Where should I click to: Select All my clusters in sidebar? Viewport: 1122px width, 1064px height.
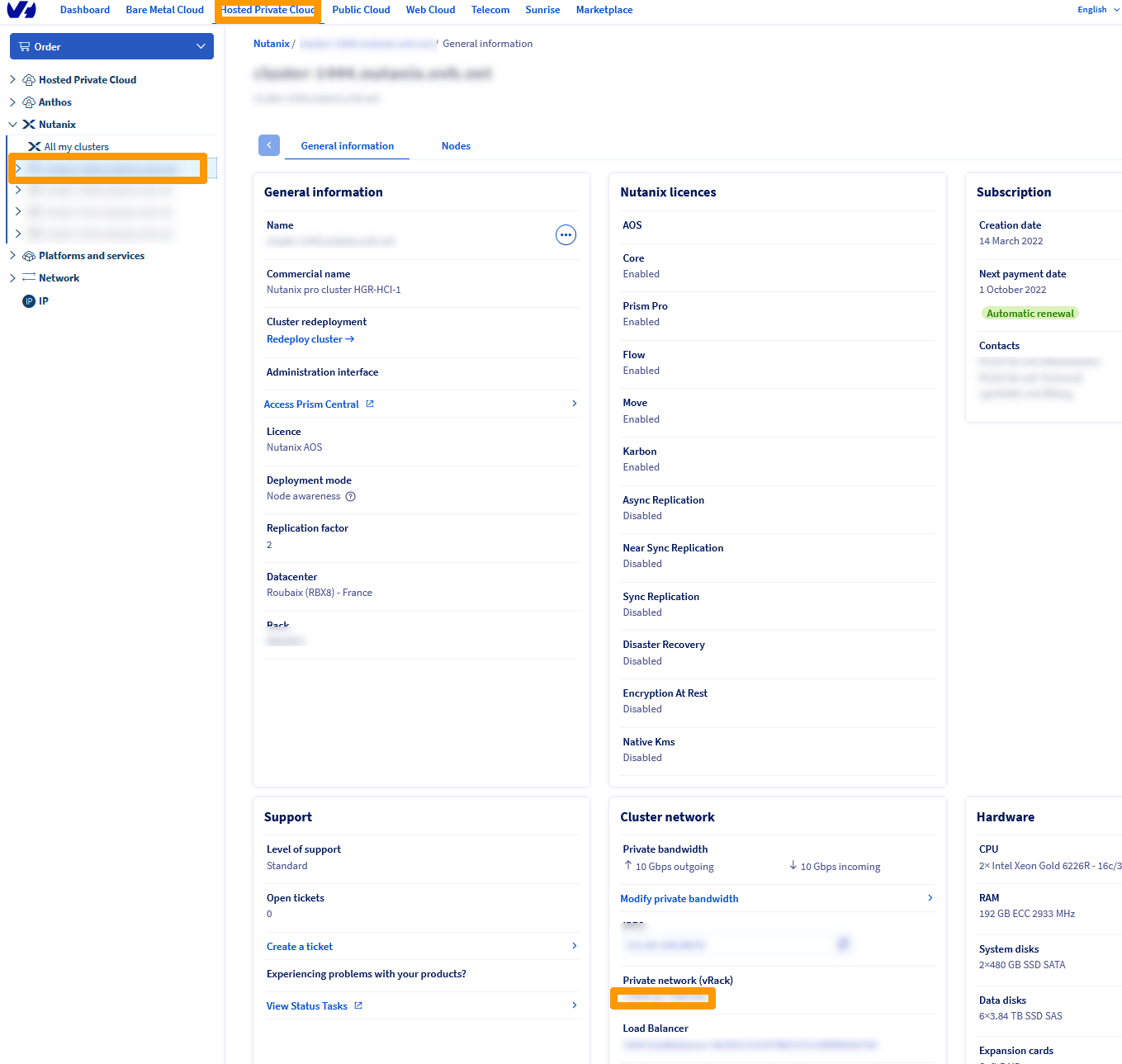tap(76, 147)
